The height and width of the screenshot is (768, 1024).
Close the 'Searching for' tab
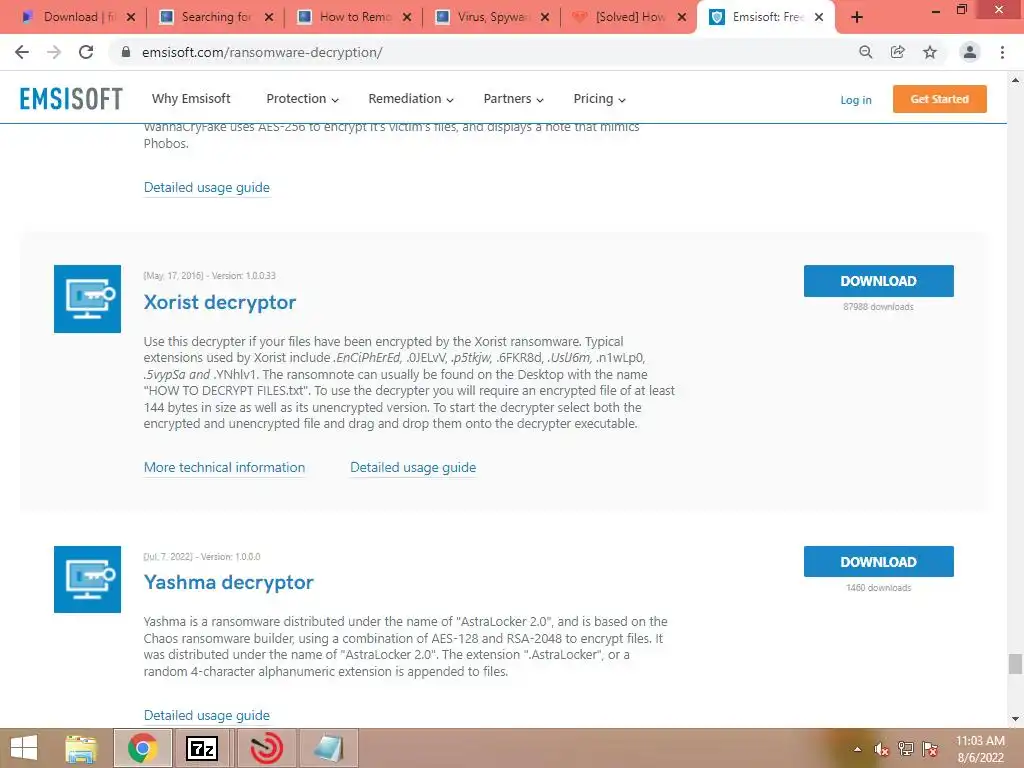[x=268, y=18]
